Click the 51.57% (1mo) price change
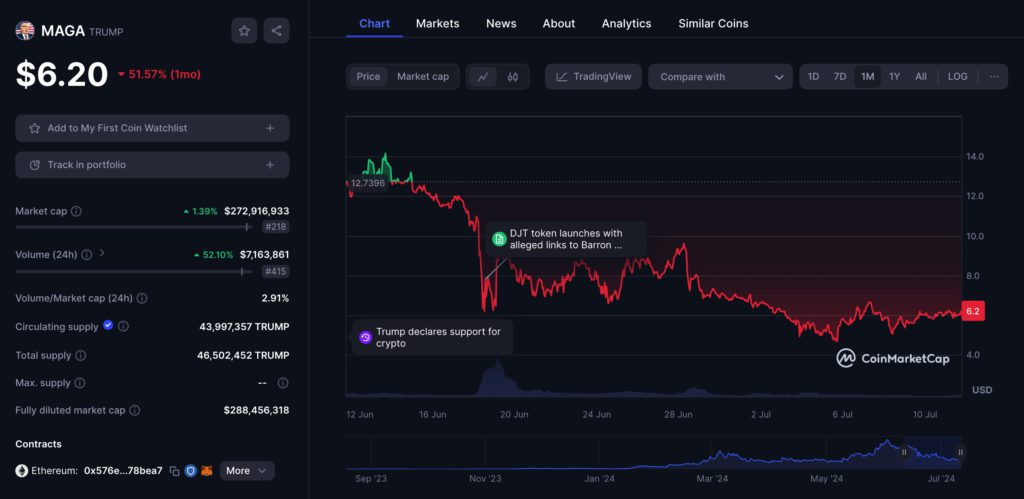1024x499 pixels. 159,74
